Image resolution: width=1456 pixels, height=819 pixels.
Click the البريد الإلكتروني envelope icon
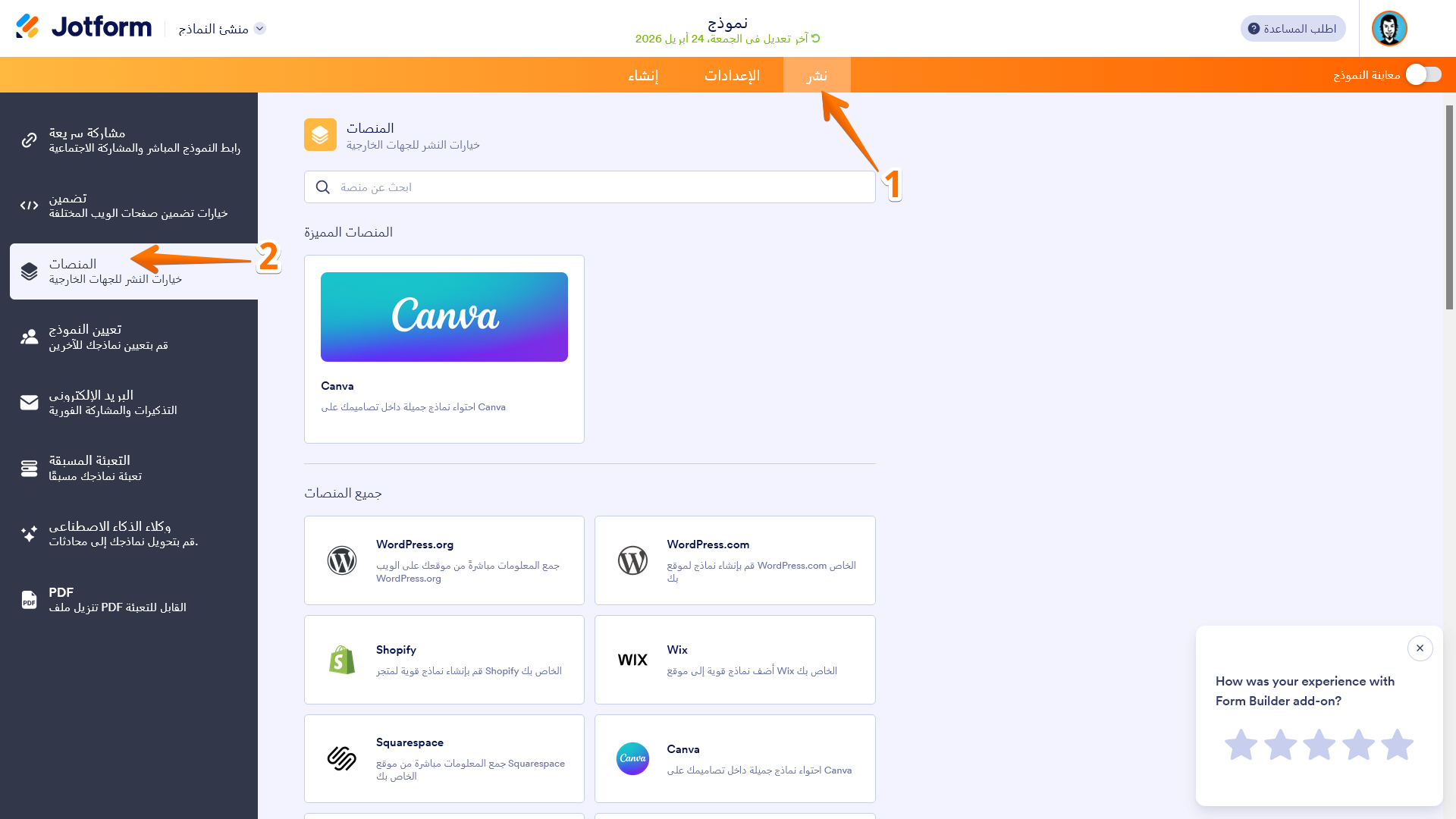[29, 403]
